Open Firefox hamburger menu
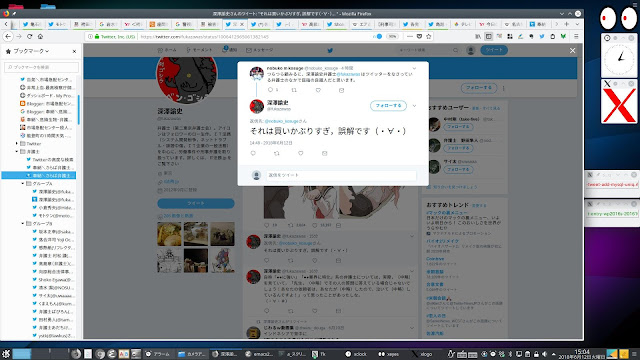640x360 pixels. 576,36
